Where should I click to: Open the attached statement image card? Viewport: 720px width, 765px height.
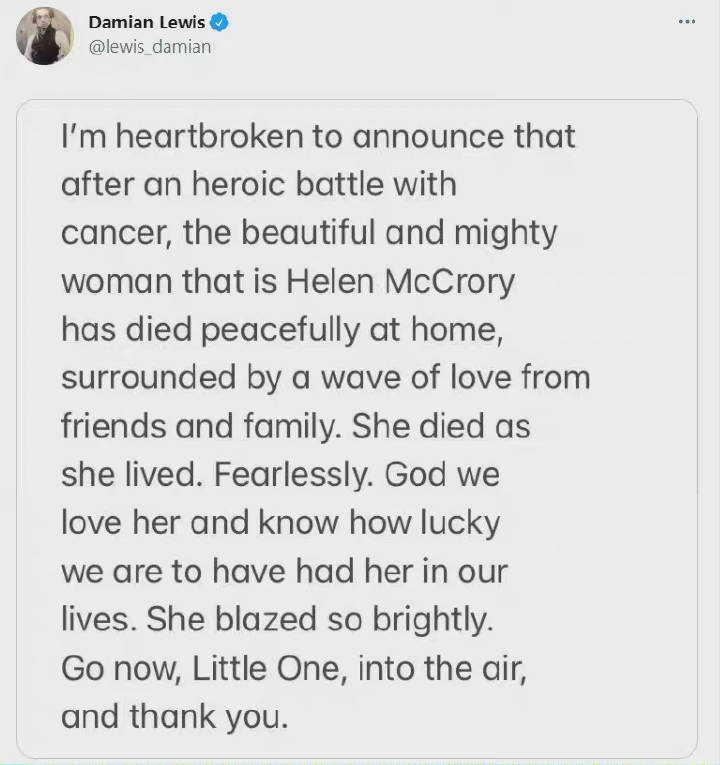pyautogui.click(x=357, y=428)
